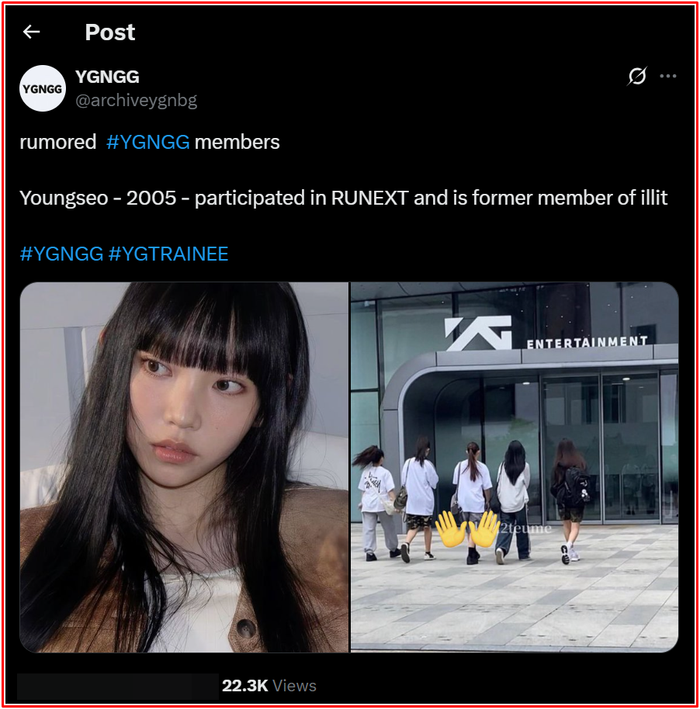Click the waving hands emoji in photo
Viewport: 700px width, 709px height.
coord(468,529)
